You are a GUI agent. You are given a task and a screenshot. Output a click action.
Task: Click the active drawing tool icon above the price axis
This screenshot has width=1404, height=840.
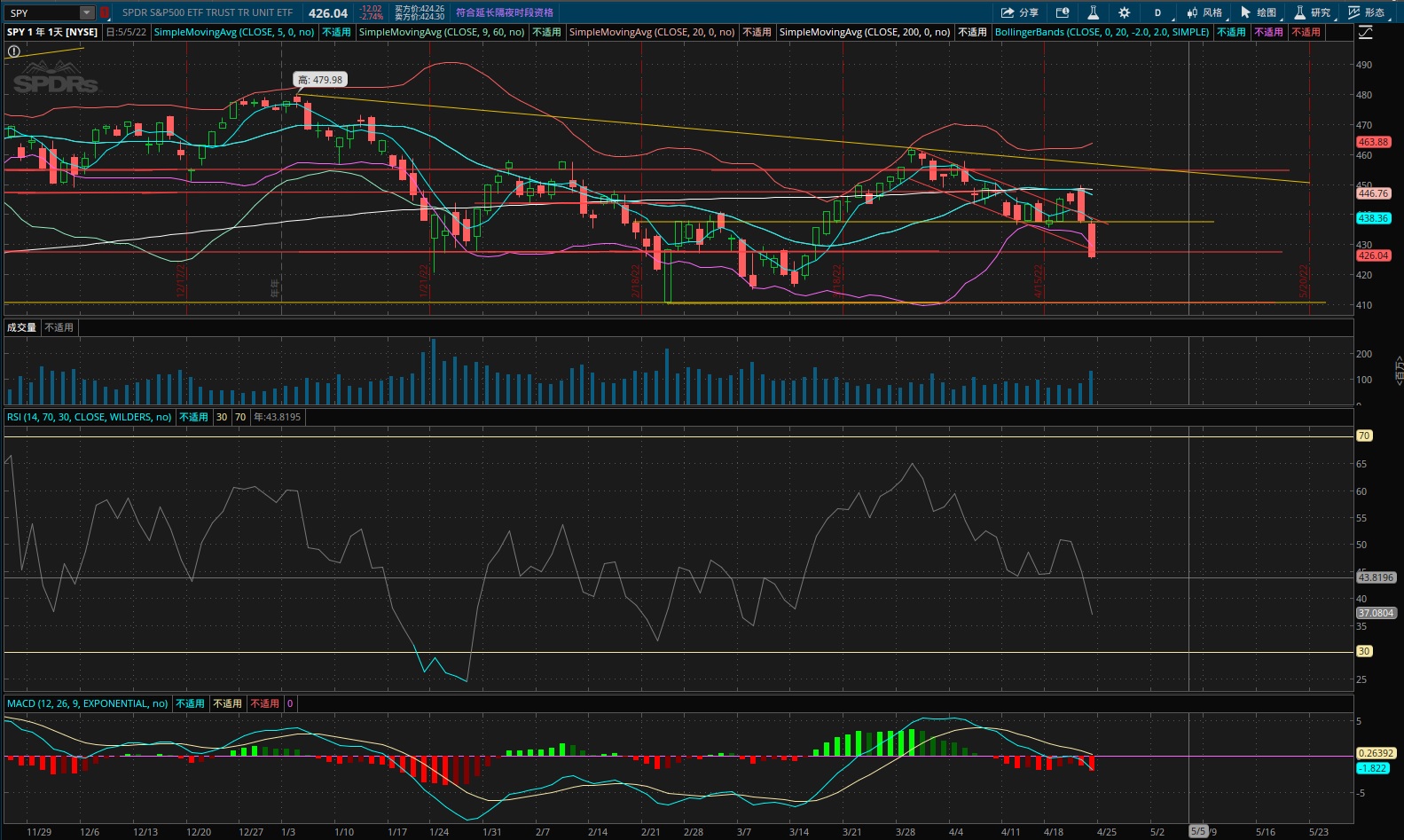(x=1366, y=32)
